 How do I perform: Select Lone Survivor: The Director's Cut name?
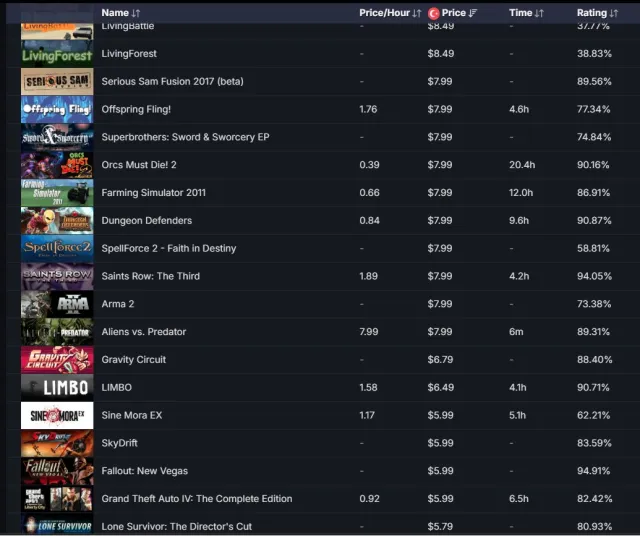[x=176, y=526]
